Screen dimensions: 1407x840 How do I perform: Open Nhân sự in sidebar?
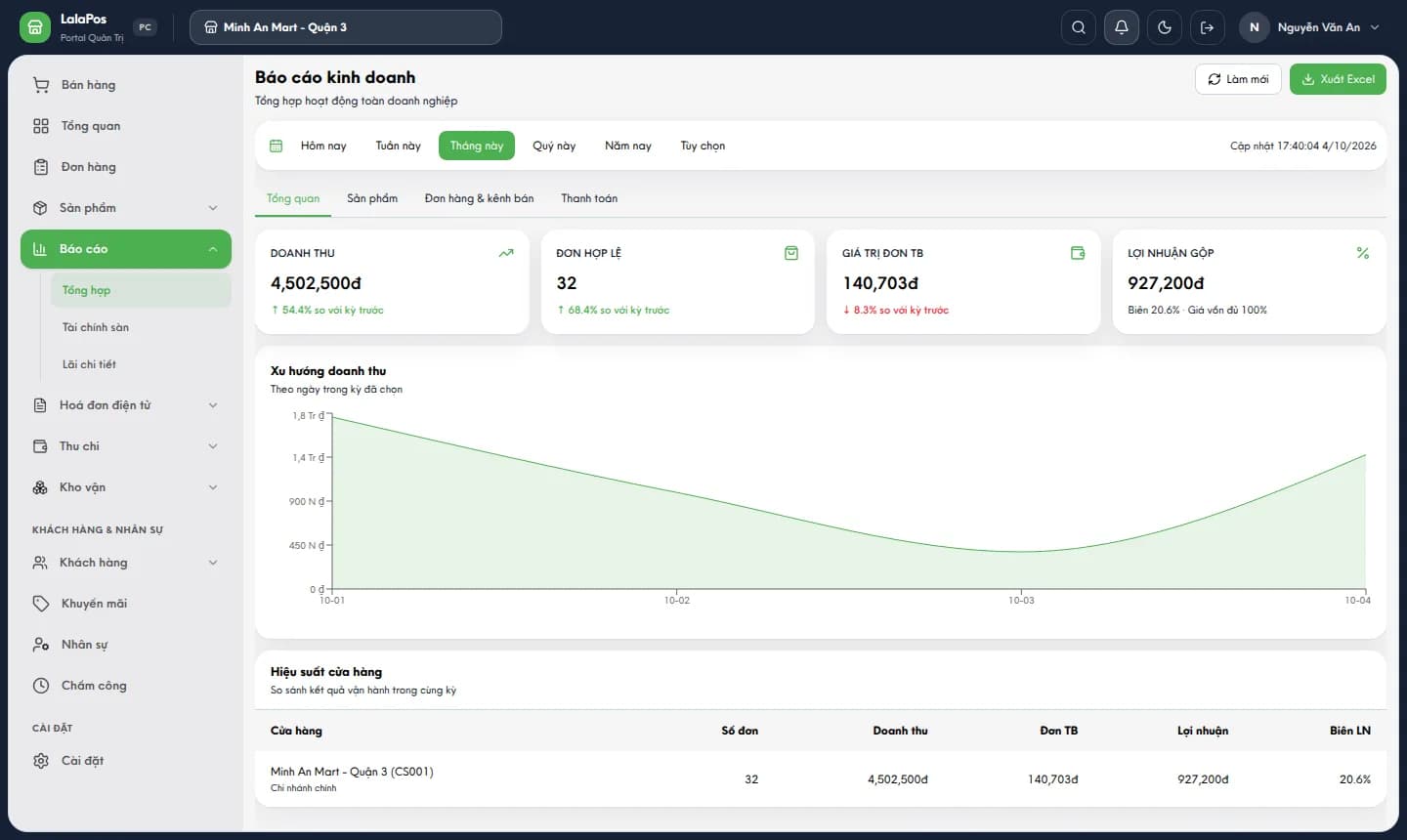coord(126,645)
